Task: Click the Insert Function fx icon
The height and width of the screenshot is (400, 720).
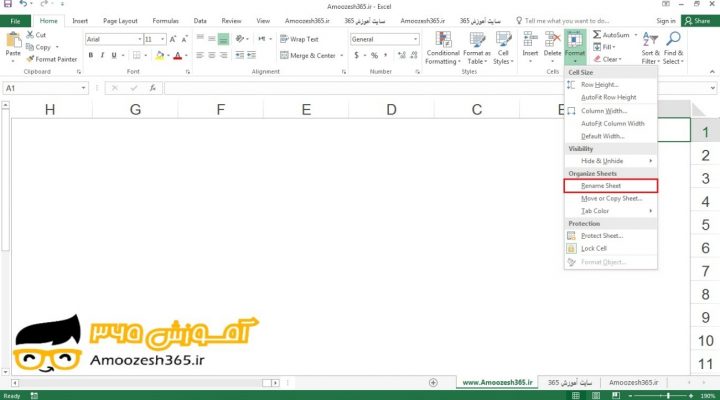Action: [152, 88]
